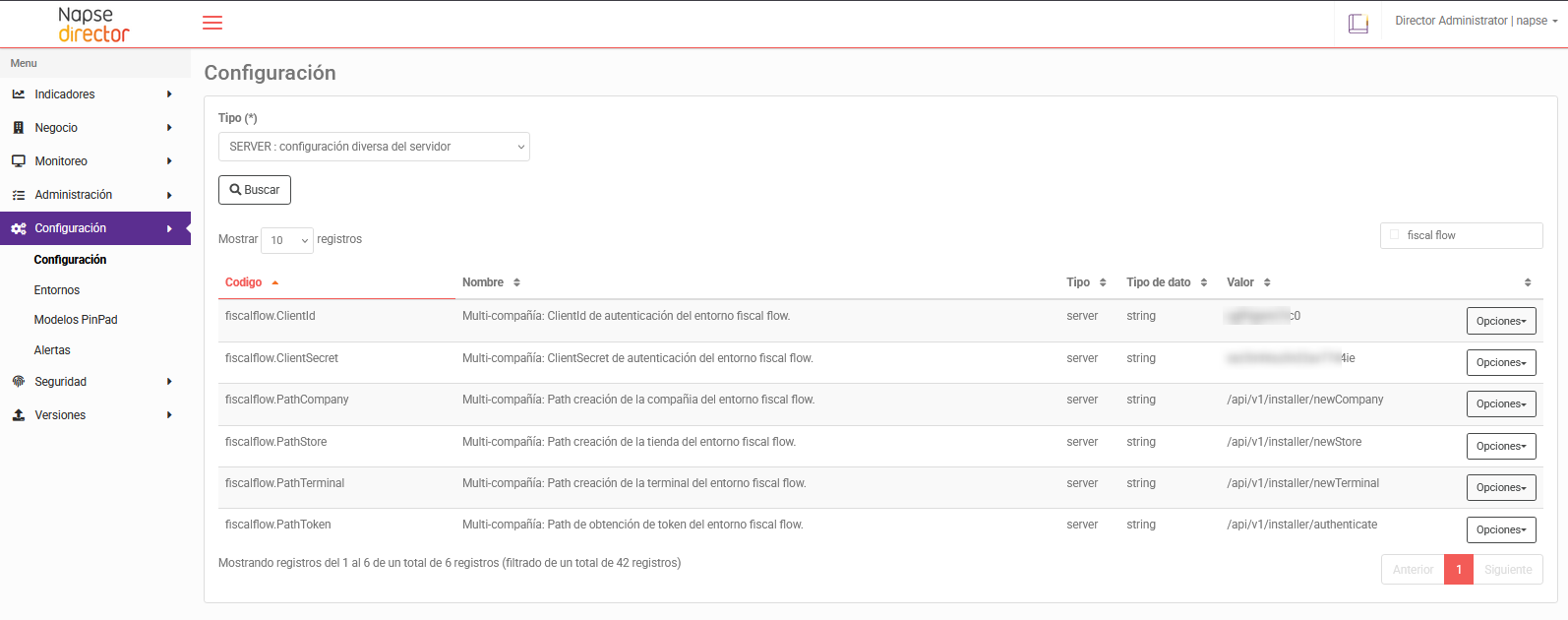Click the Versiones upload icon

[19, 415]
